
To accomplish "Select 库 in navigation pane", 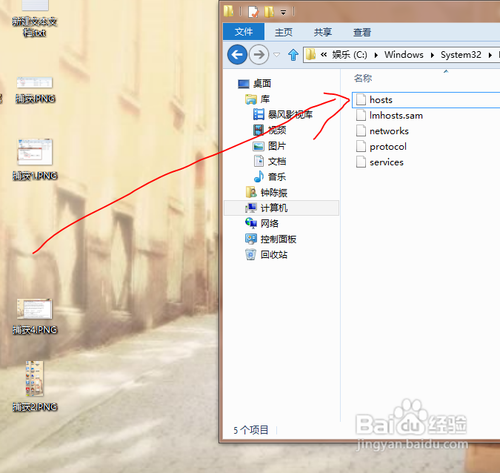I will [257, 99].
